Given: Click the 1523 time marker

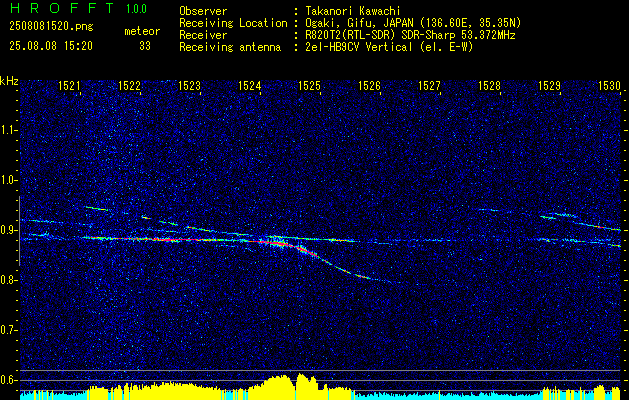Looking at the screenshot, I should [189, 85].
